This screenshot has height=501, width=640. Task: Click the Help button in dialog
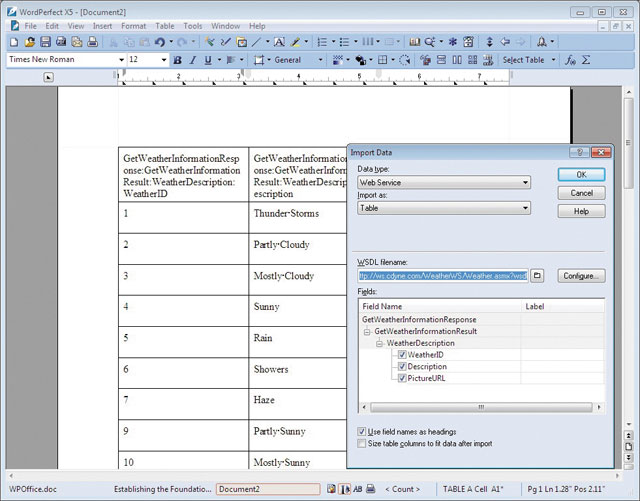click(x=581, y=211)
